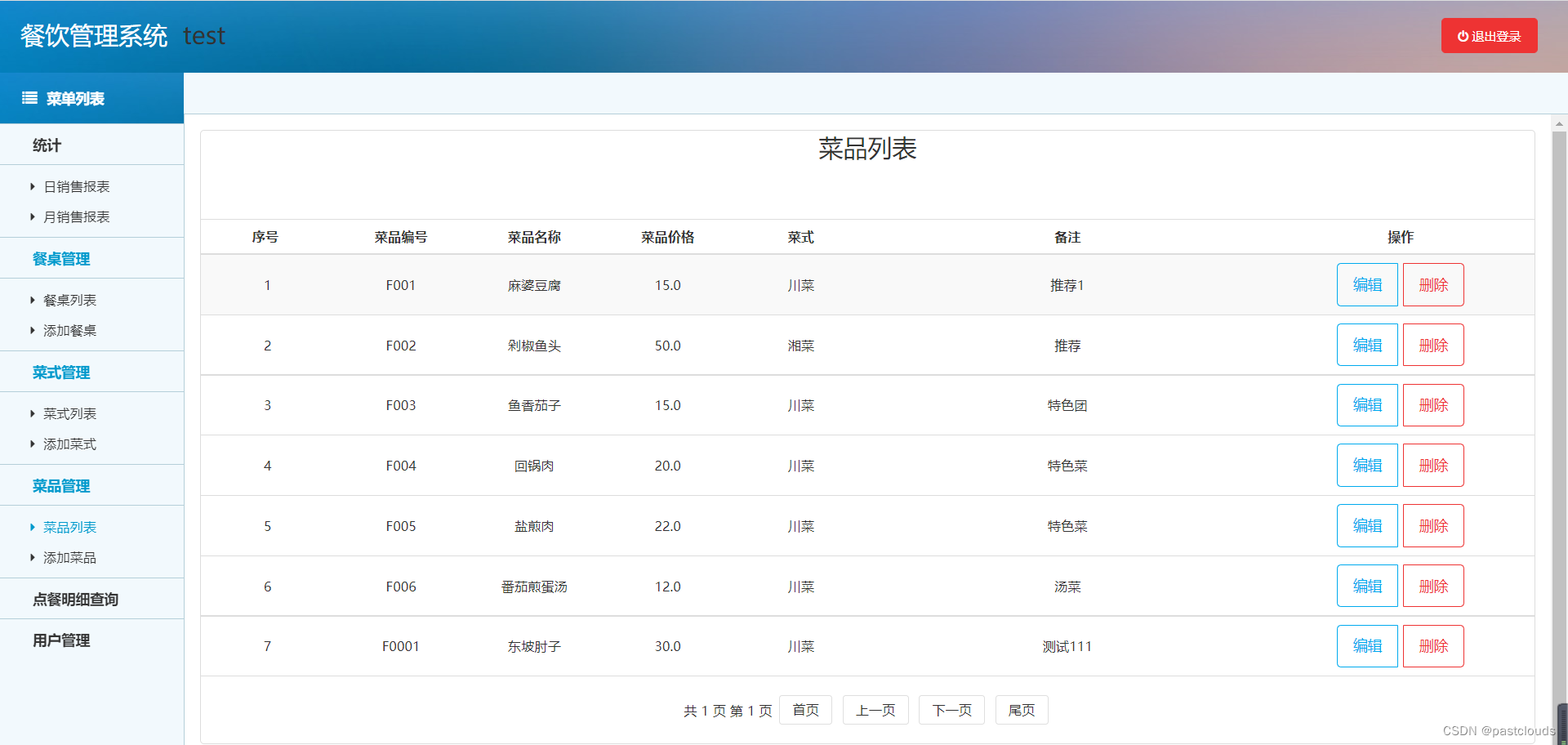
Task: Click the 菜品编号 column header
Action: click(401, 237)
